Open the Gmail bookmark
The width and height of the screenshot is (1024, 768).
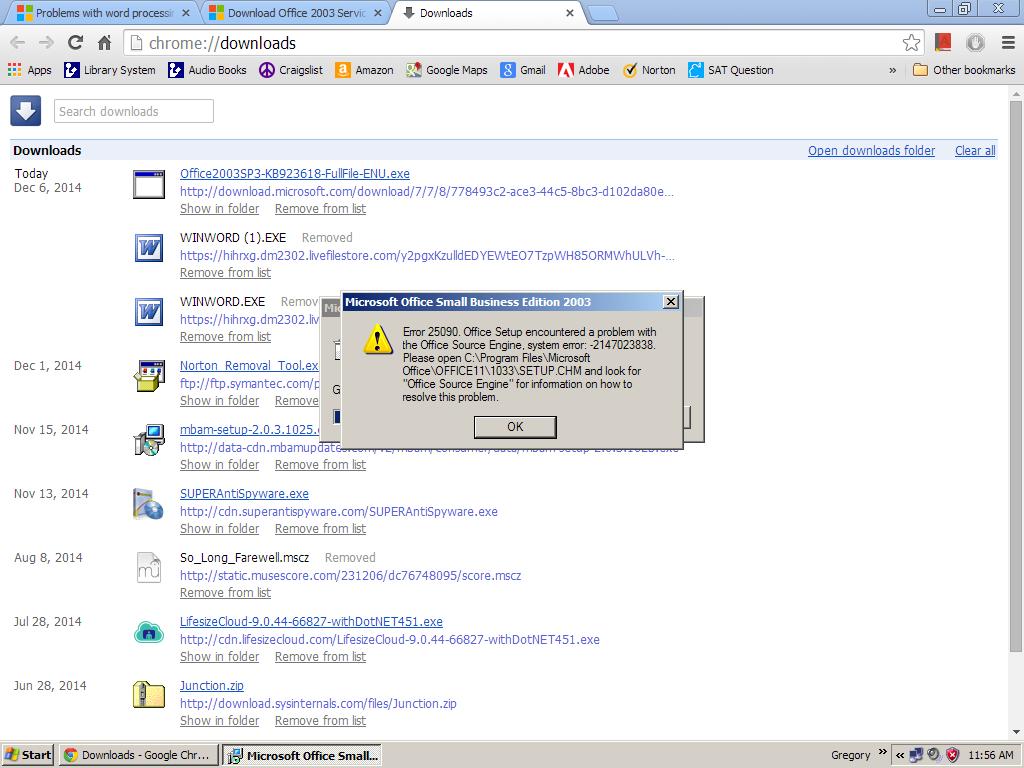pos(522,70)
